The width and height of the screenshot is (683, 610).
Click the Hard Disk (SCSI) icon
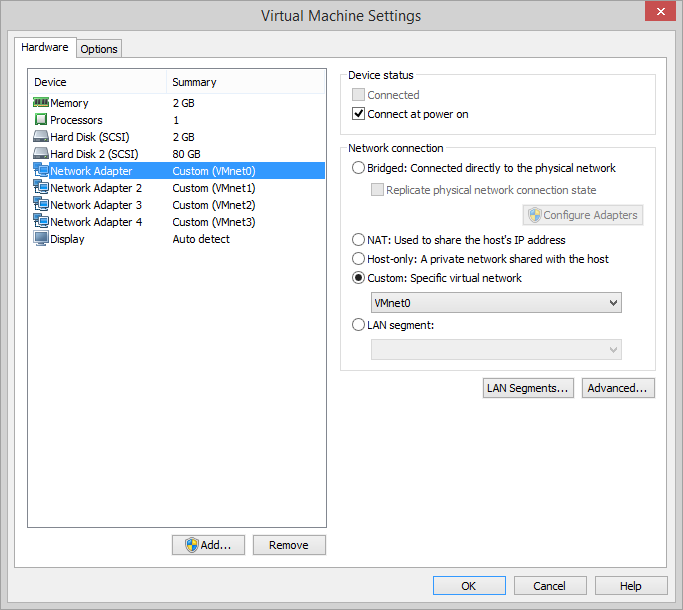tap(41, 137)
